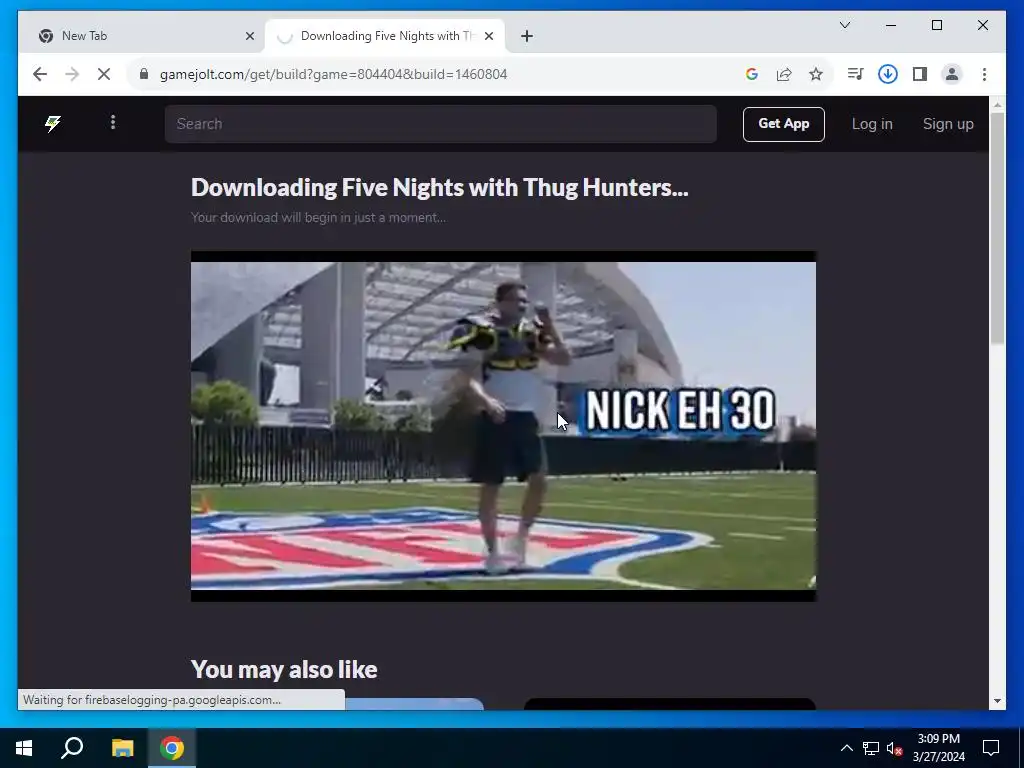Open the notification center icon
This screenshot has width=1024, height=768.
click(x=991, y=748)
